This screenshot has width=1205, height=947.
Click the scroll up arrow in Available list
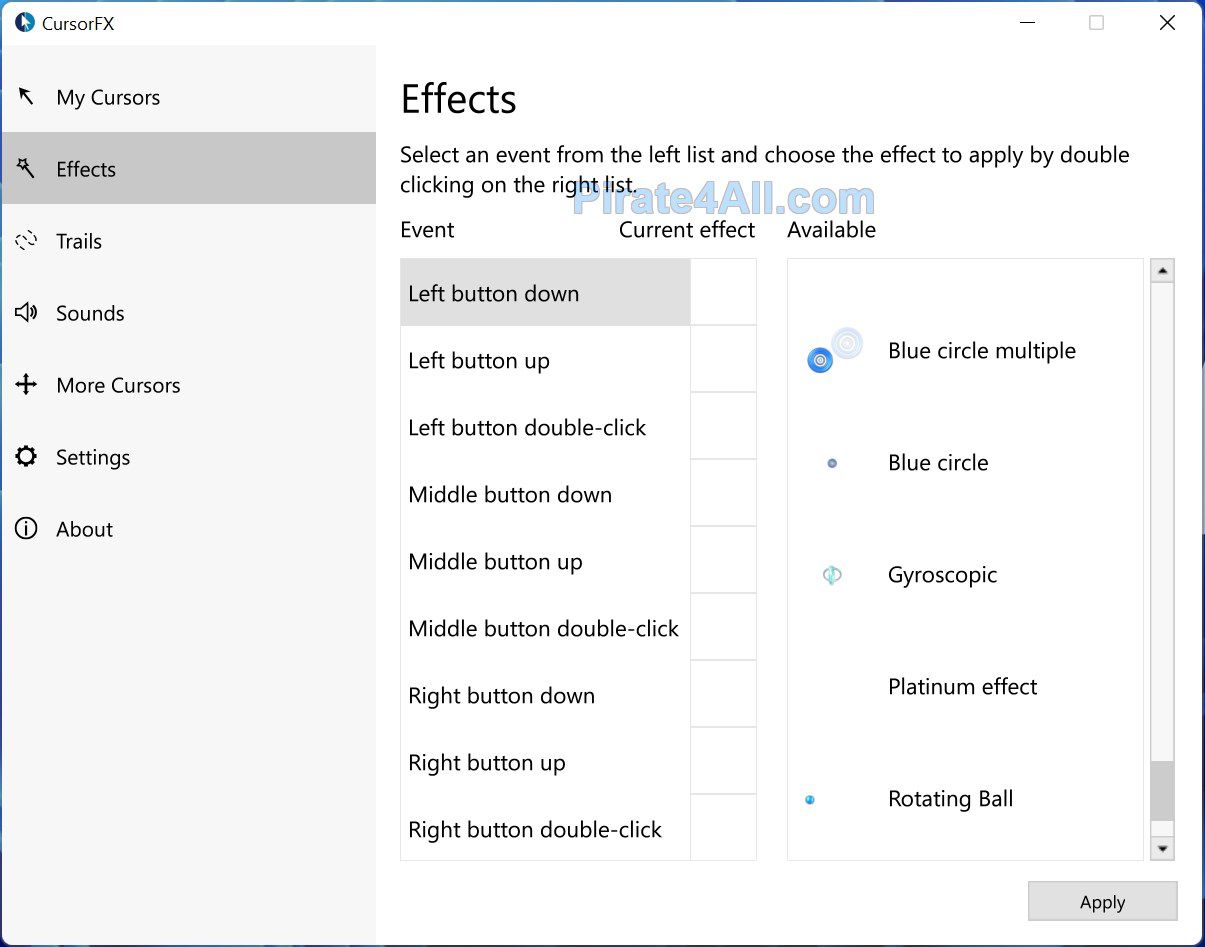[1162, 271]
